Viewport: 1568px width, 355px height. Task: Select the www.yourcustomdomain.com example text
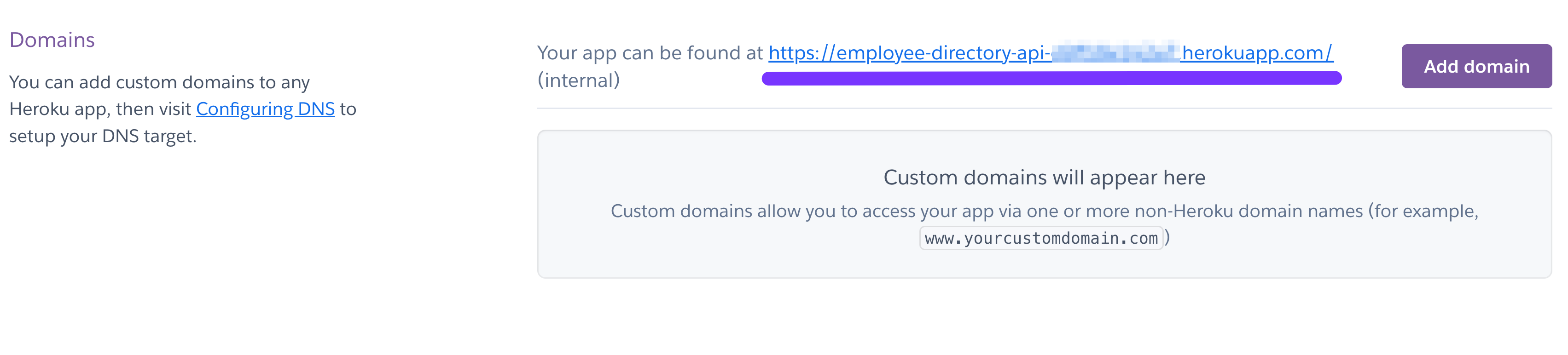click(1041, 238)
